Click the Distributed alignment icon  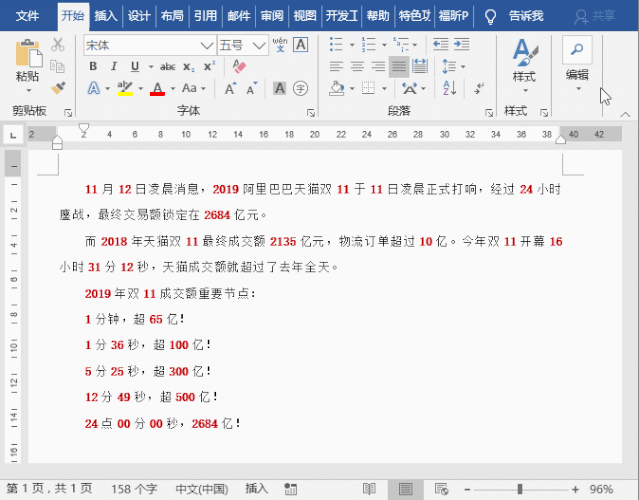[420, 66]
